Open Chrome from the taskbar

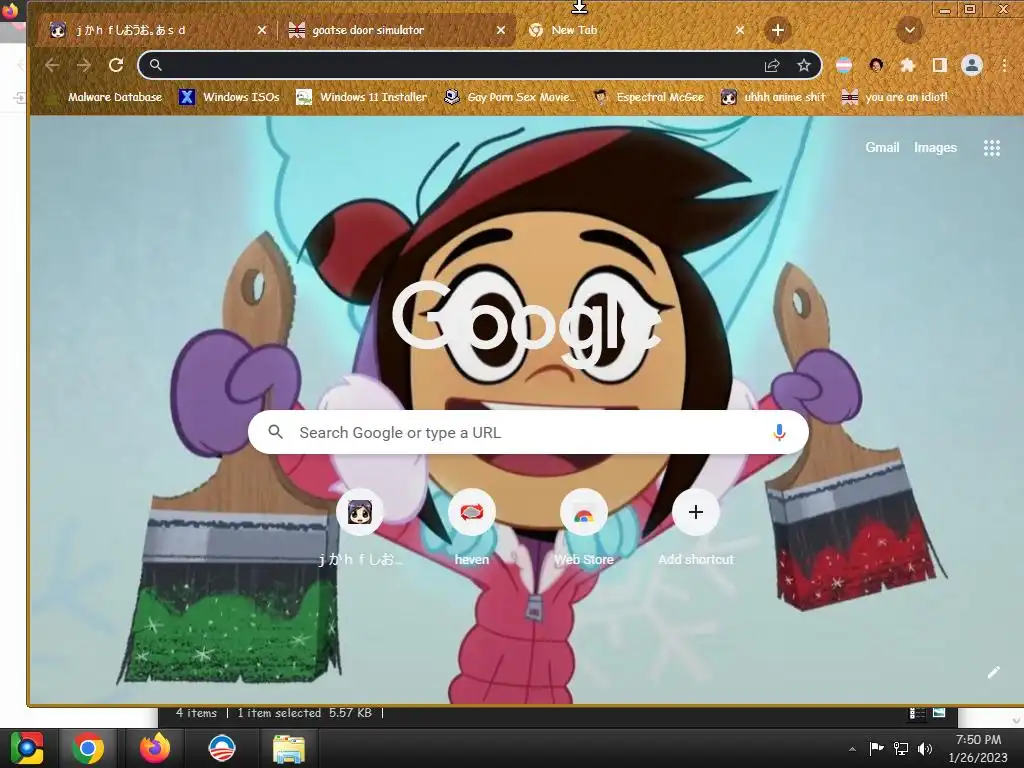point(88,748)
